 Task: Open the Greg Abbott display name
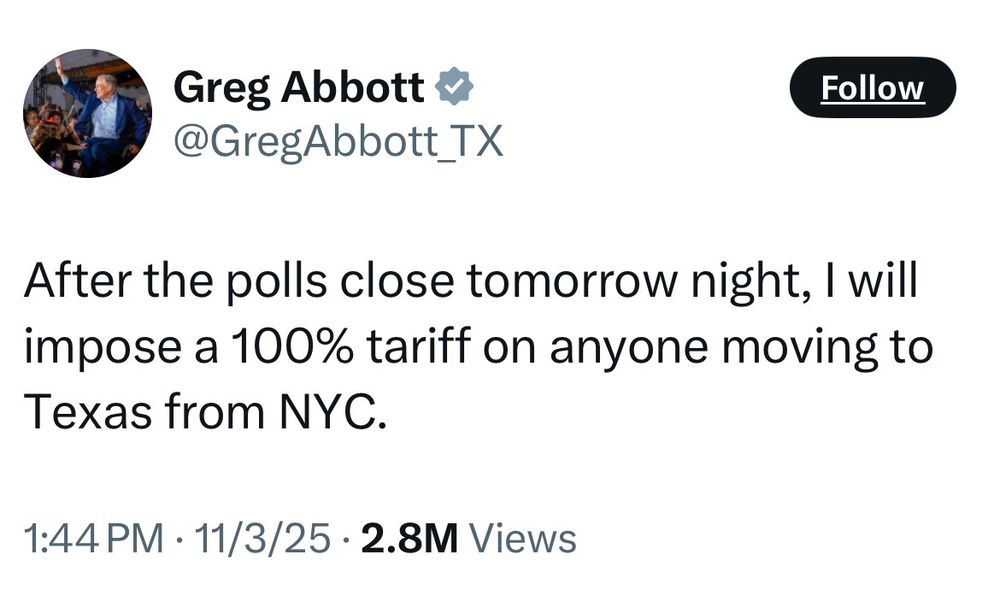tap(298, 88)
